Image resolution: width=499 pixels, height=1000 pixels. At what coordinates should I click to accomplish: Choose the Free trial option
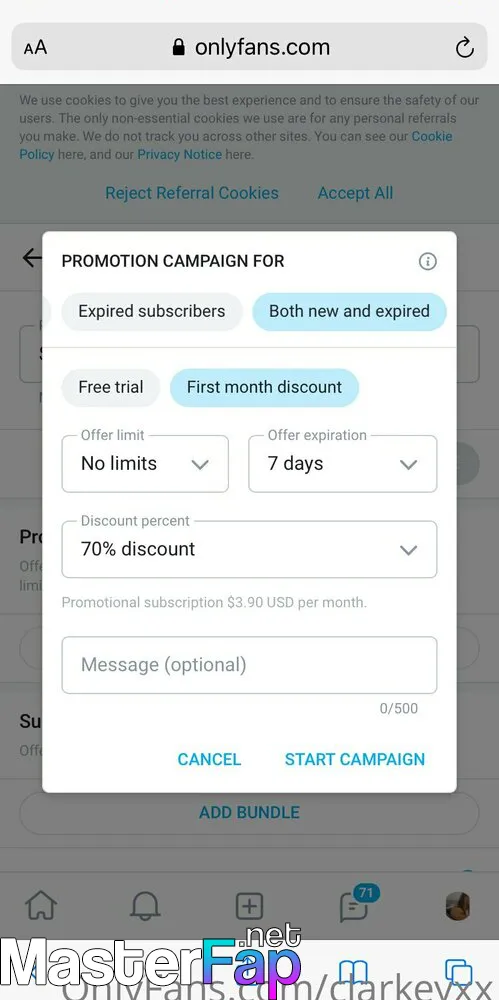(110, 387)
